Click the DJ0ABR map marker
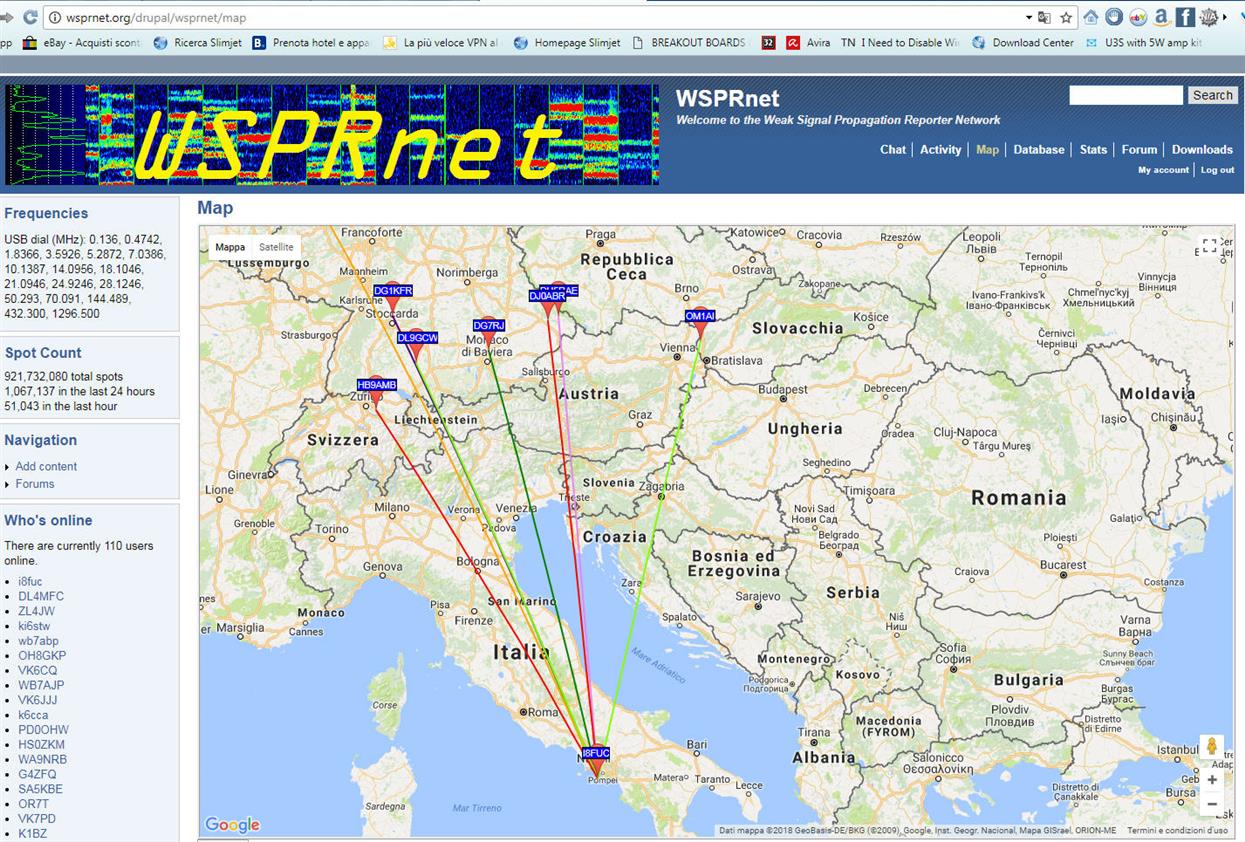 click(547, 302)
